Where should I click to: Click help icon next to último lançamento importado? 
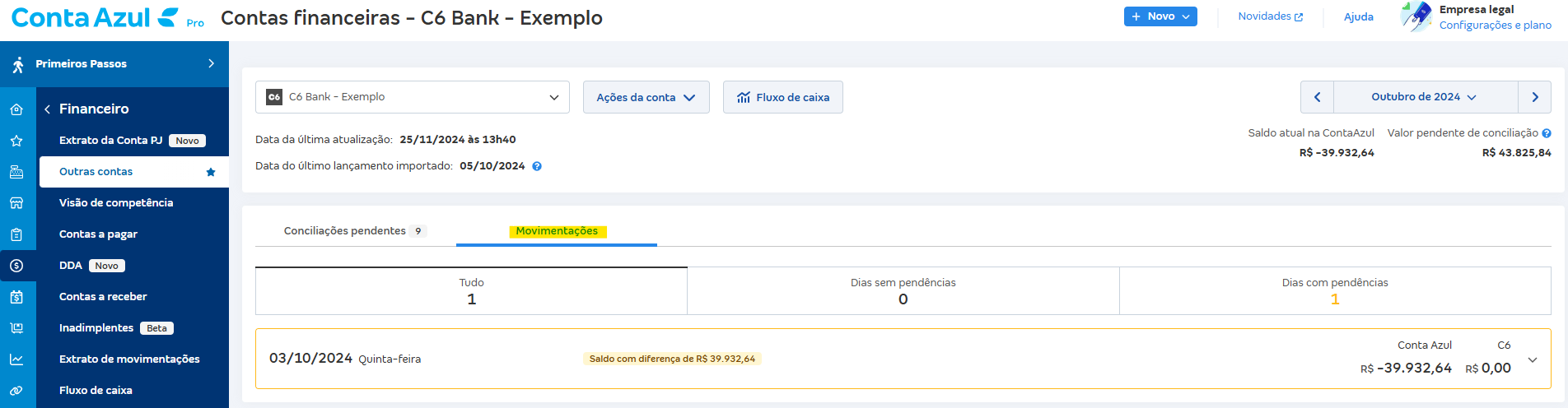537,166
